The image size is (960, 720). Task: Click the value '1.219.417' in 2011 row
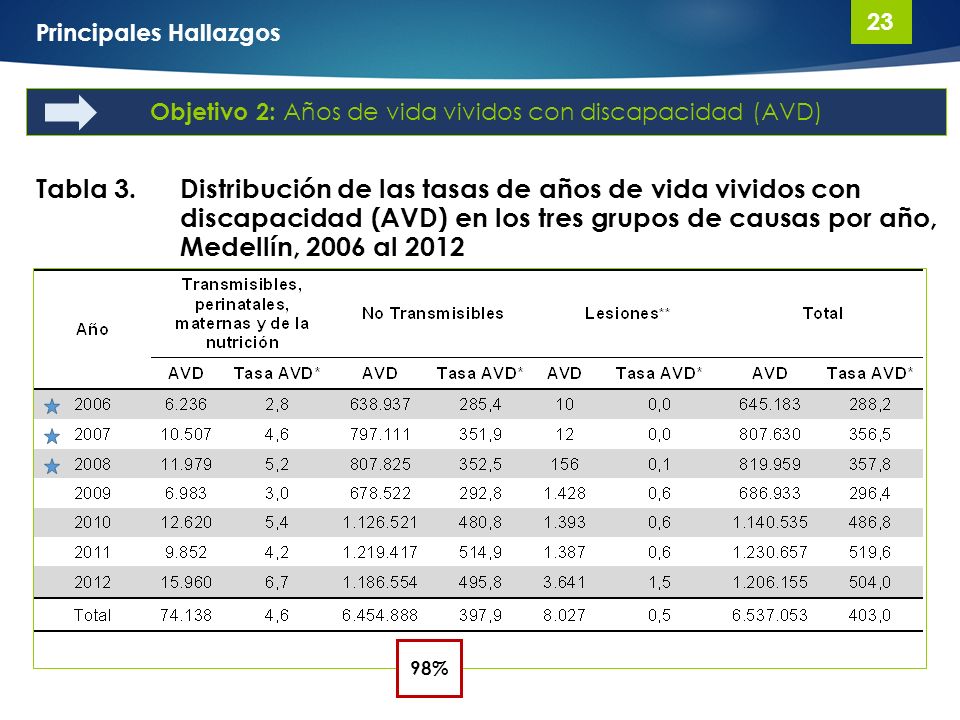point(380,553)
